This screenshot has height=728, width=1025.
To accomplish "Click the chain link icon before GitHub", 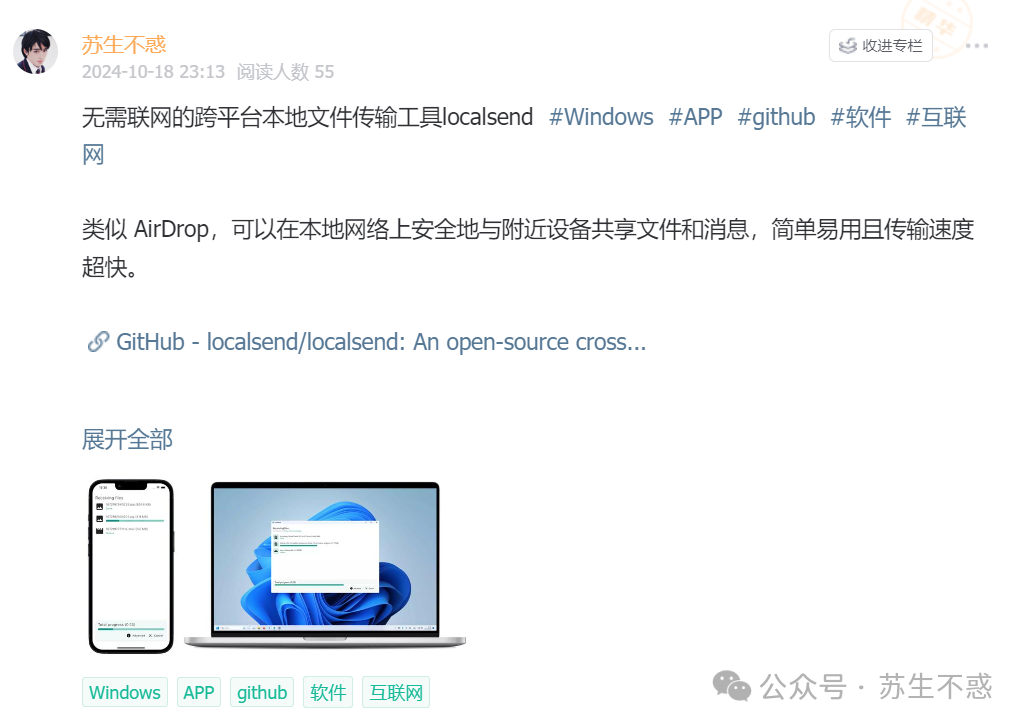I will coord(98,342).
